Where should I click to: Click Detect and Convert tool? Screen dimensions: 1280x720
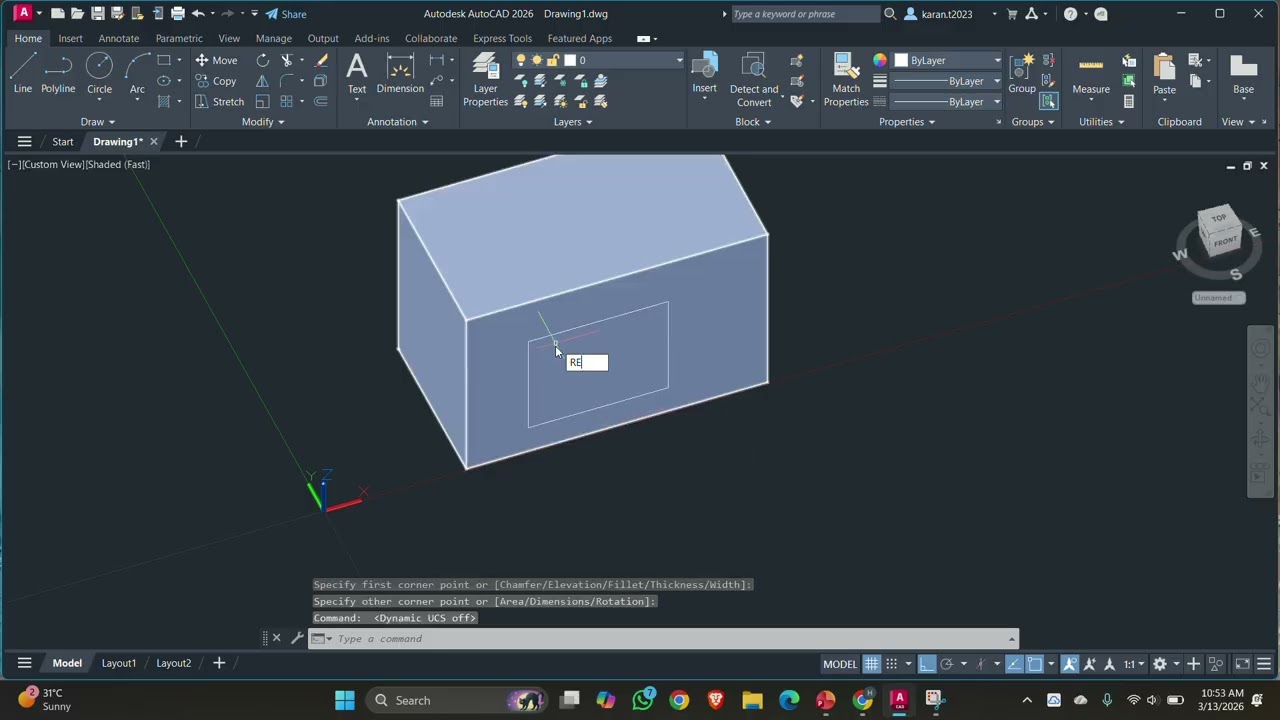[754, 79]
